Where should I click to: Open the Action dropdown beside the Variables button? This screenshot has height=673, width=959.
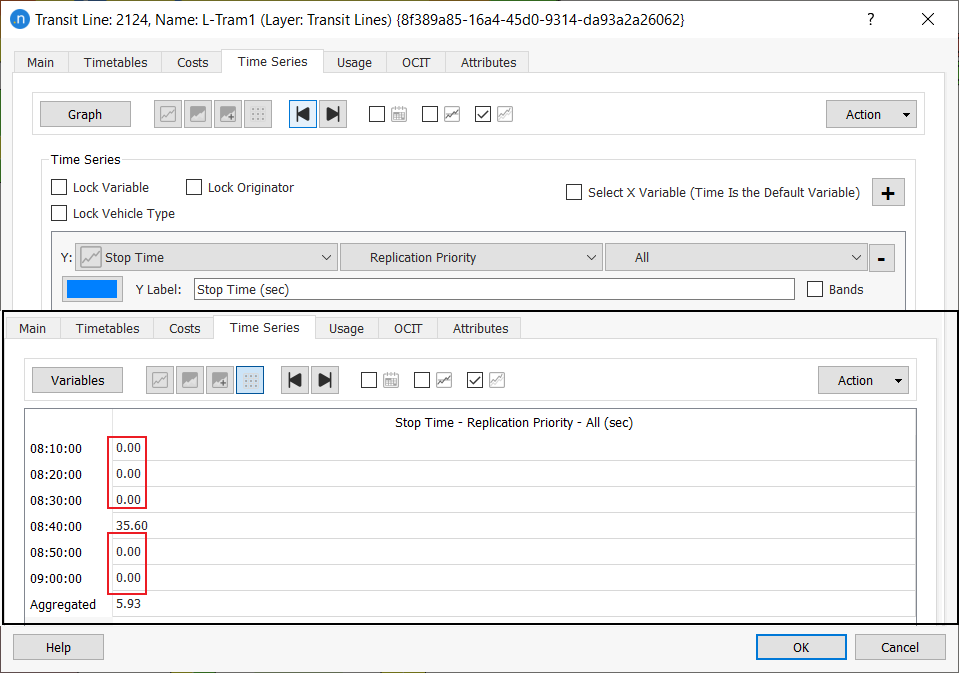[x=863, y=380]
